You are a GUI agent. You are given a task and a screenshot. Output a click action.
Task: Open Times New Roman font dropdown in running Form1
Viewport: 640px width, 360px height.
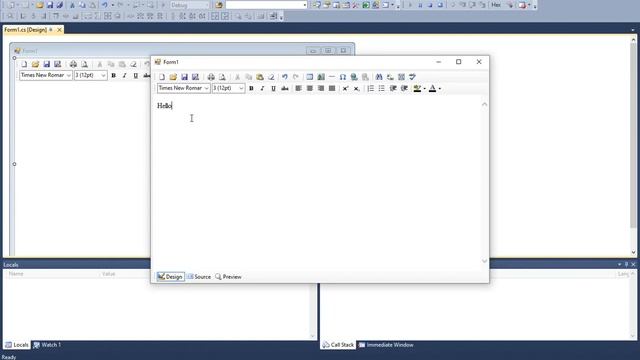[x=206, y=88]
